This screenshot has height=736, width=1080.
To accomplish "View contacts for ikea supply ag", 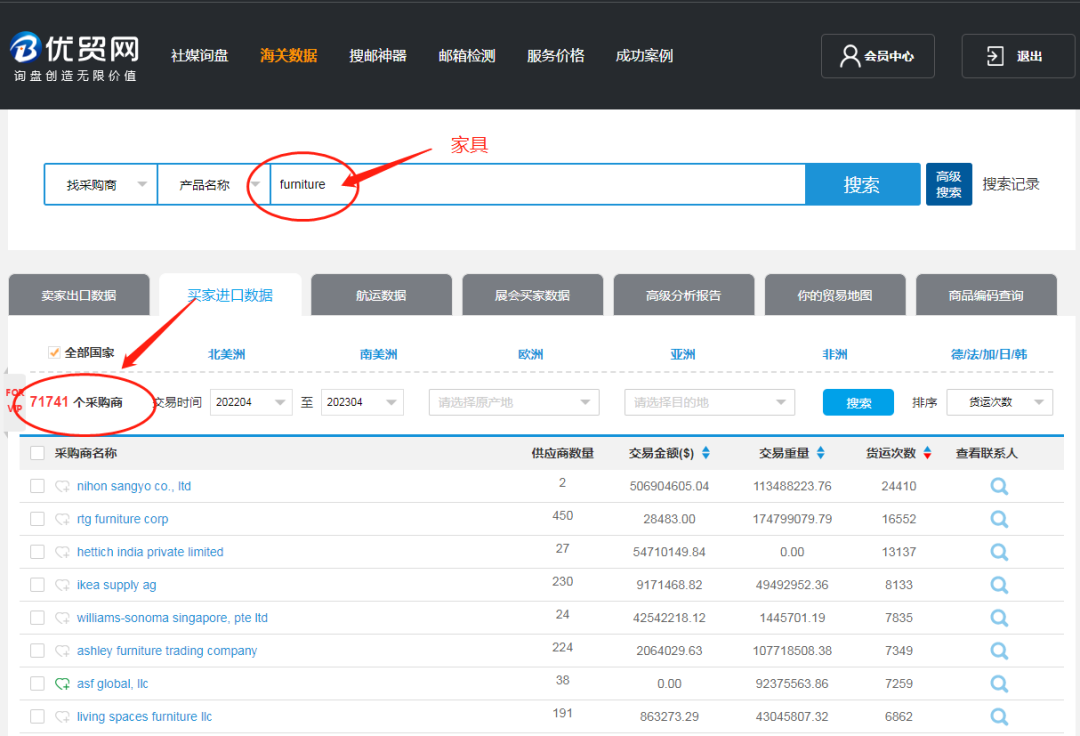I will 999,585.
